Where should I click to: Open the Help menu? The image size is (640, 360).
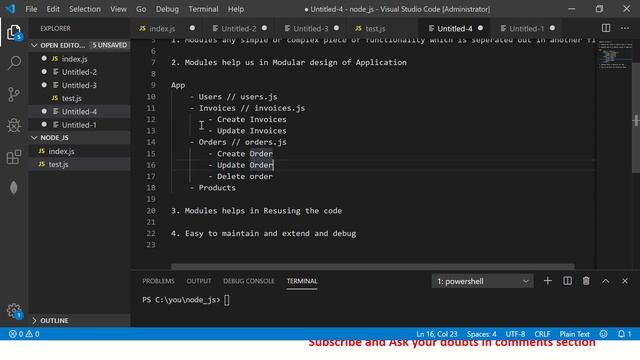(x=236, y=9)
